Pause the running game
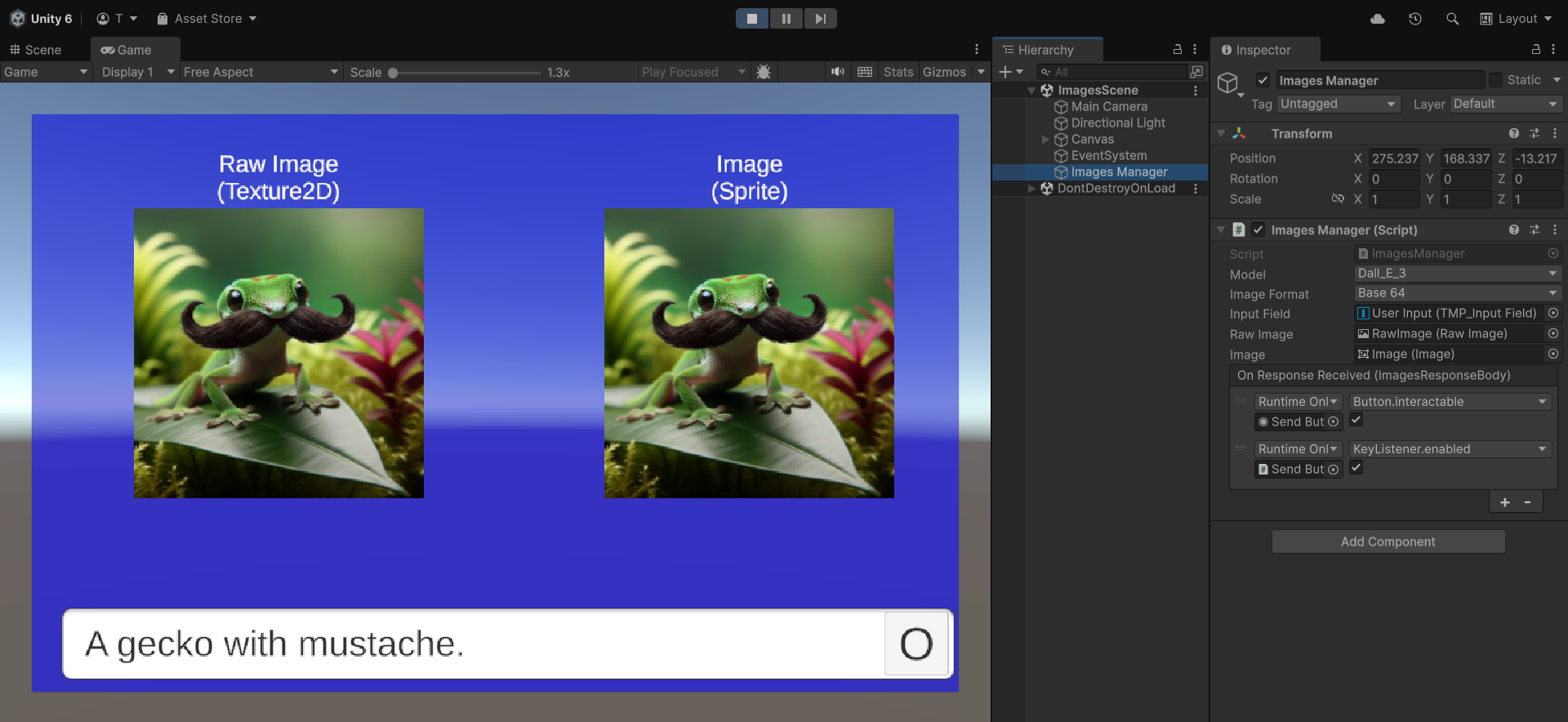 point(786,19)
